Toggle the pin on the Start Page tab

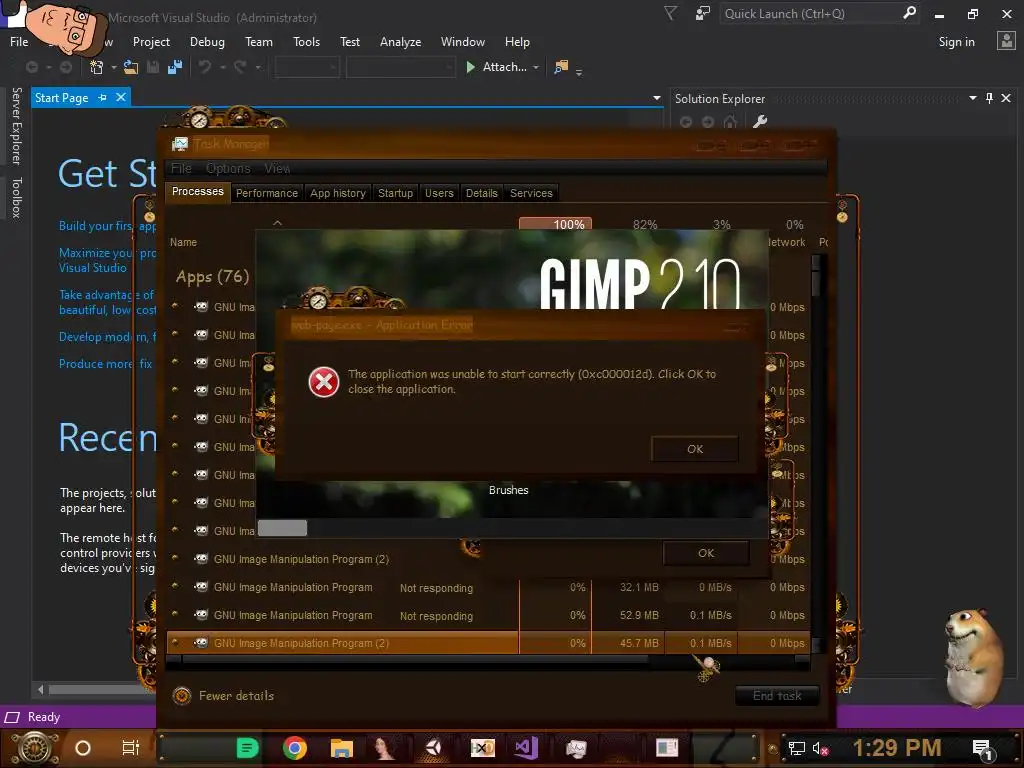click(x=103, y=97)
